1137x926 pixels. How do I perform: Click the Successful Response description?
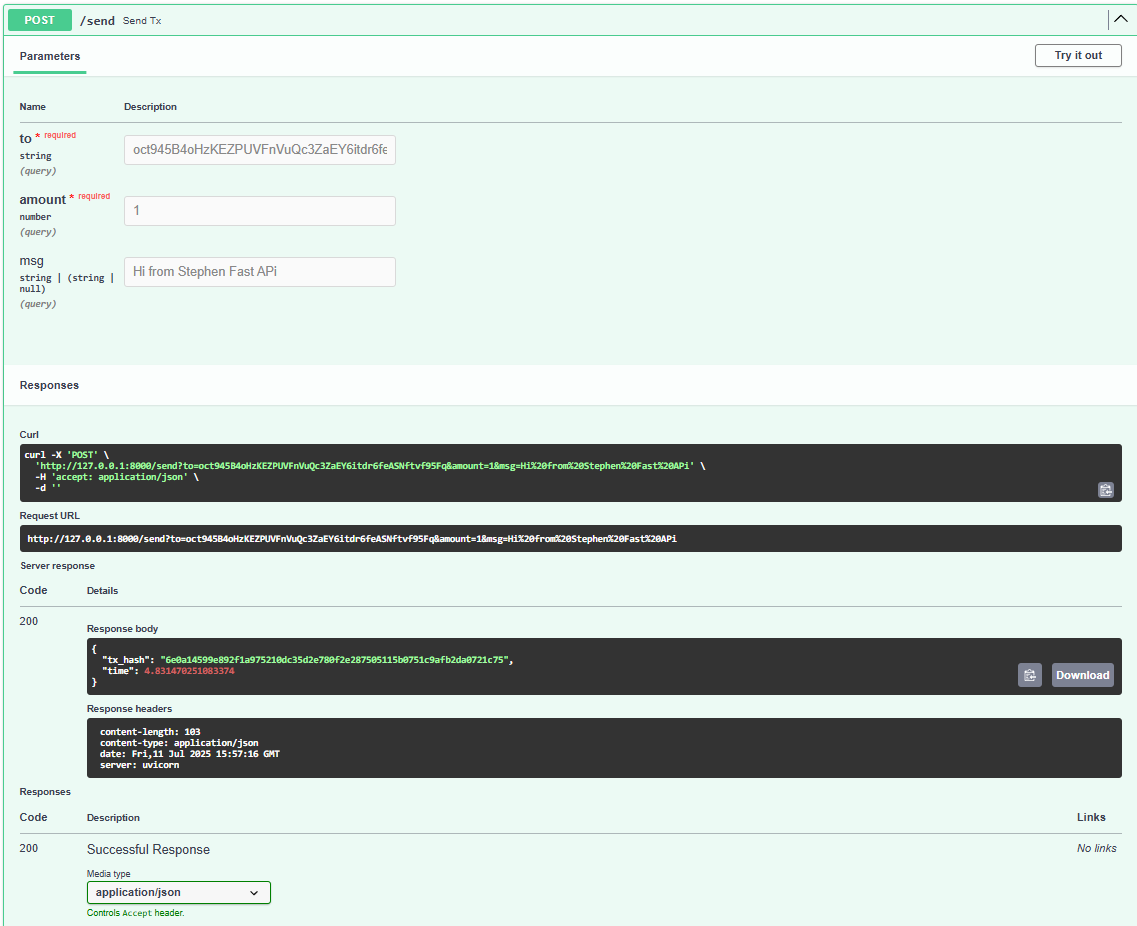(148, 850)
